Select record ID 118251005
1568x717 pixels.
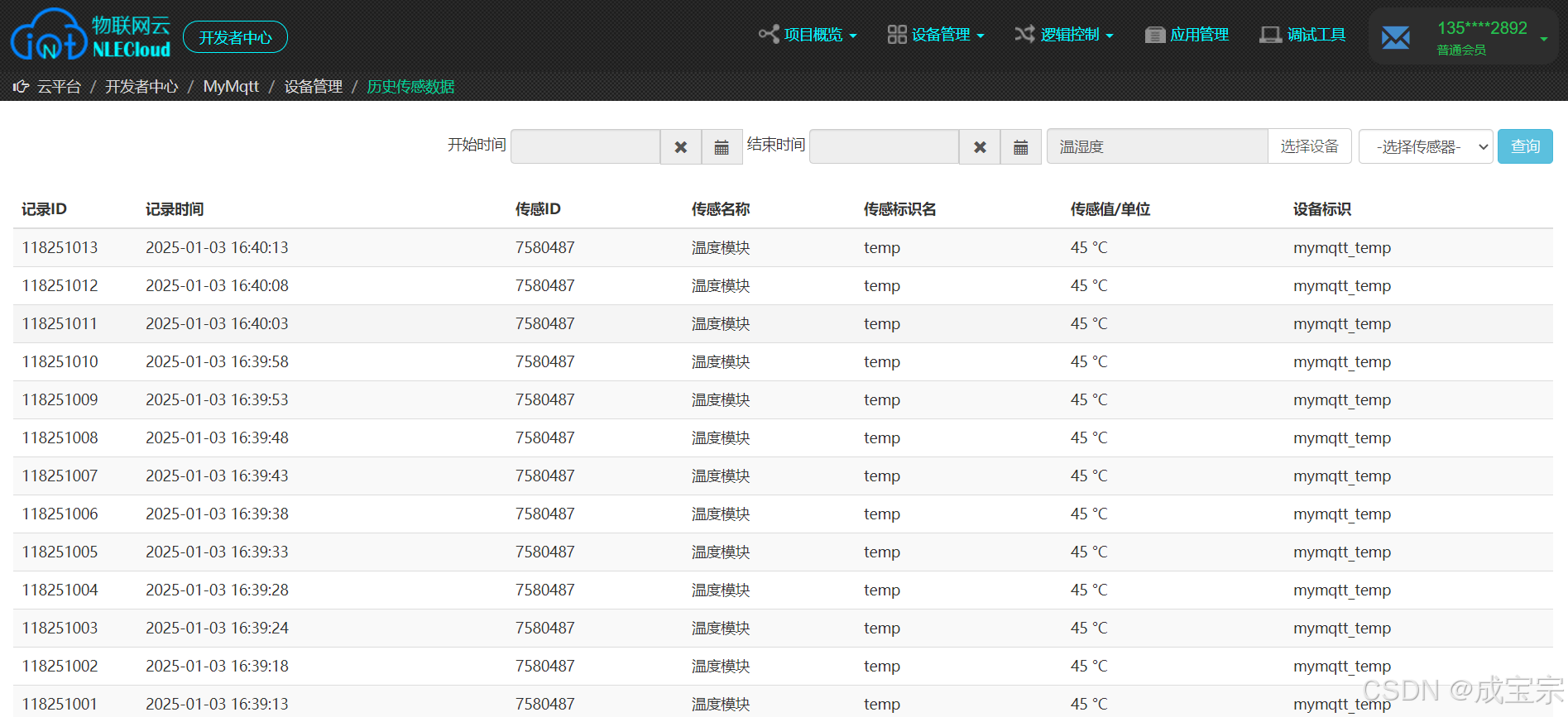[60, 552]
